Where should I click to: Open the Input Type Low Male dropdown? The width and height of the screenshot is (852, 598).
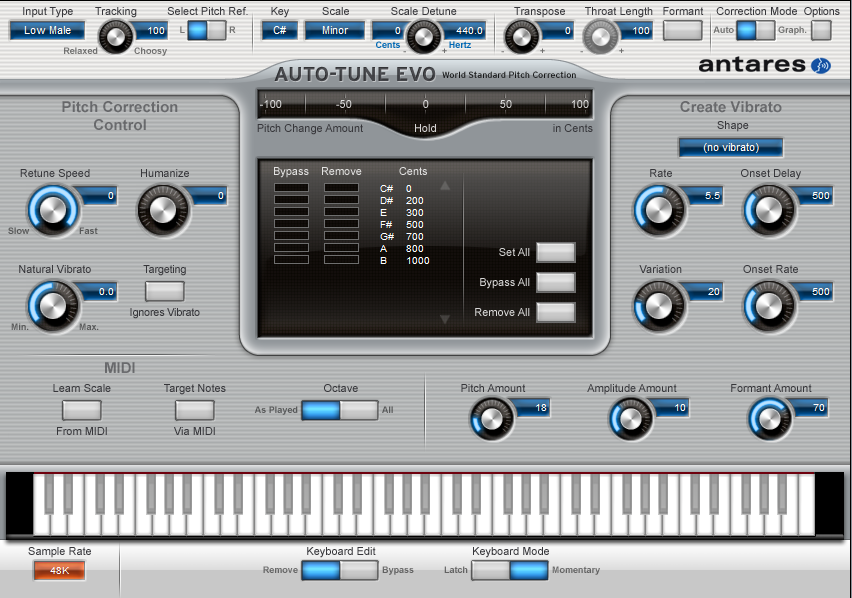tap(47, 30)
